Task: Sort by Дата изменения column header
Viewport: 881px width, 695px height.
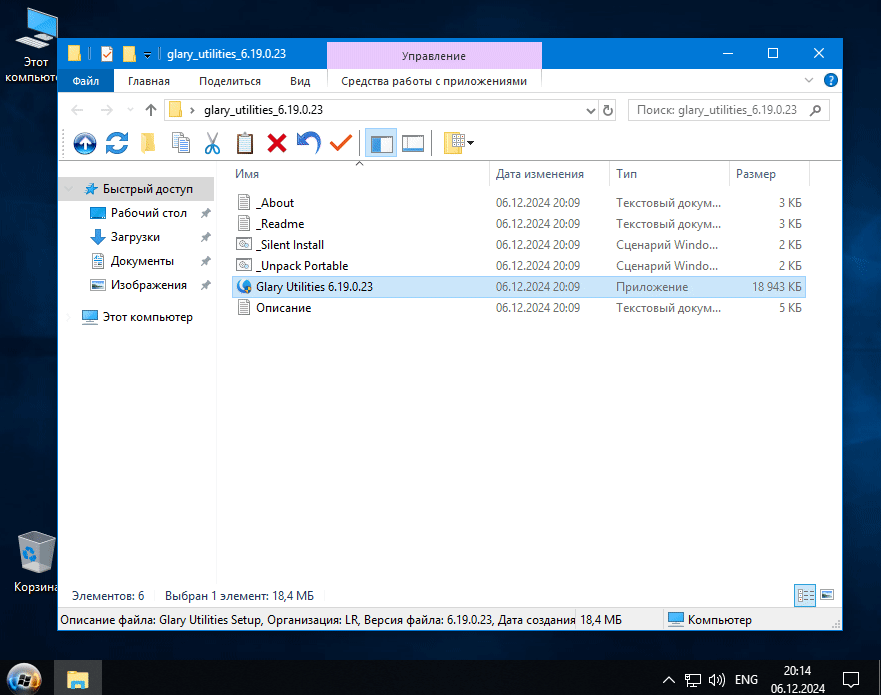Action: 549,174
